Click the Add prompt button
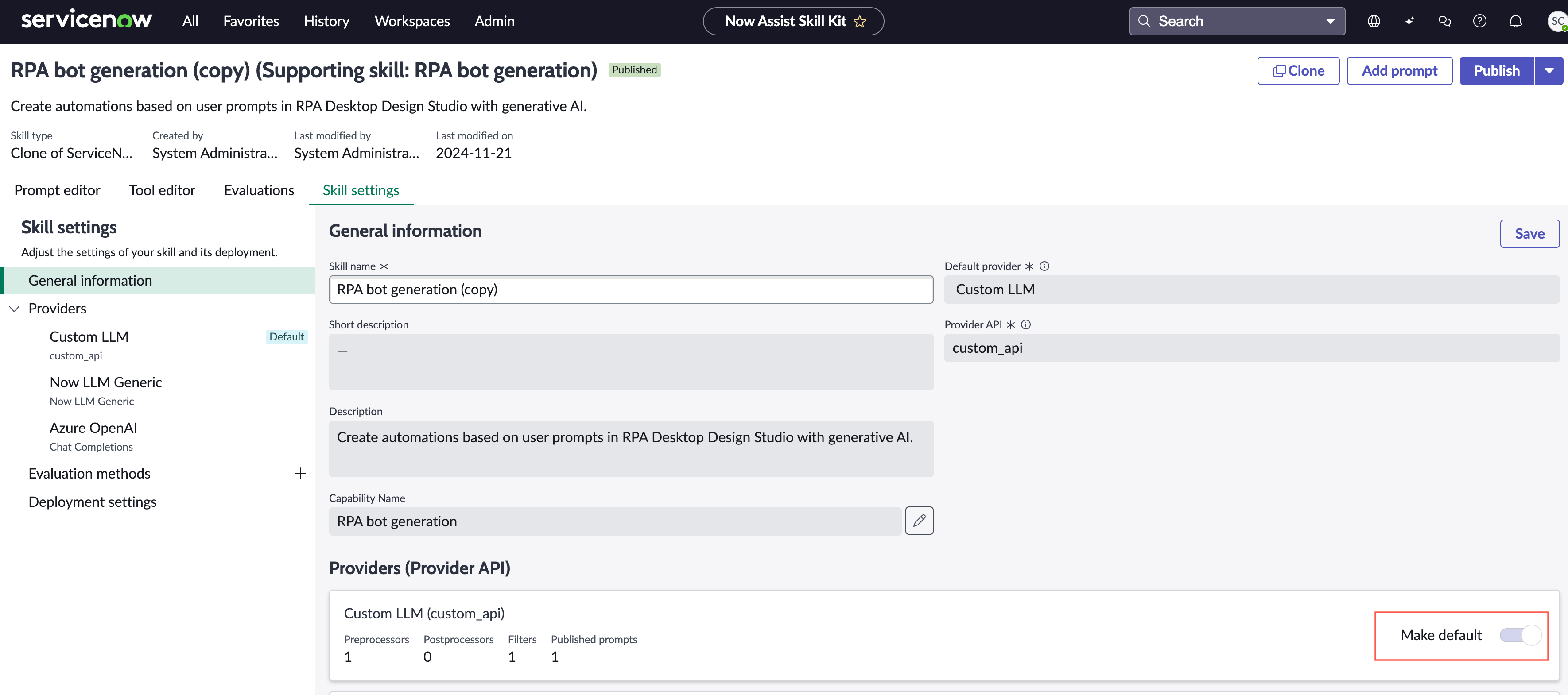1568x695 pixels. coord(1399,70)
